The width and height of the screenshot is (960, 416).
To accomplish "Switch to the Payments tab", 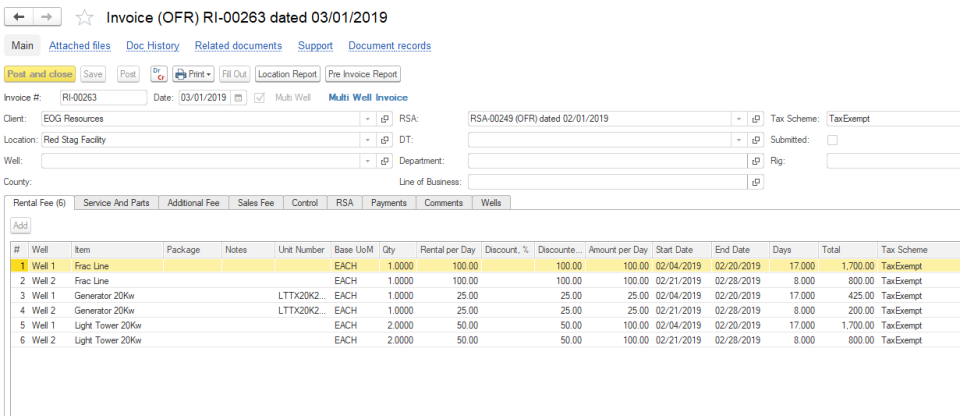I will pyautogui.click(x=388, y=203).
